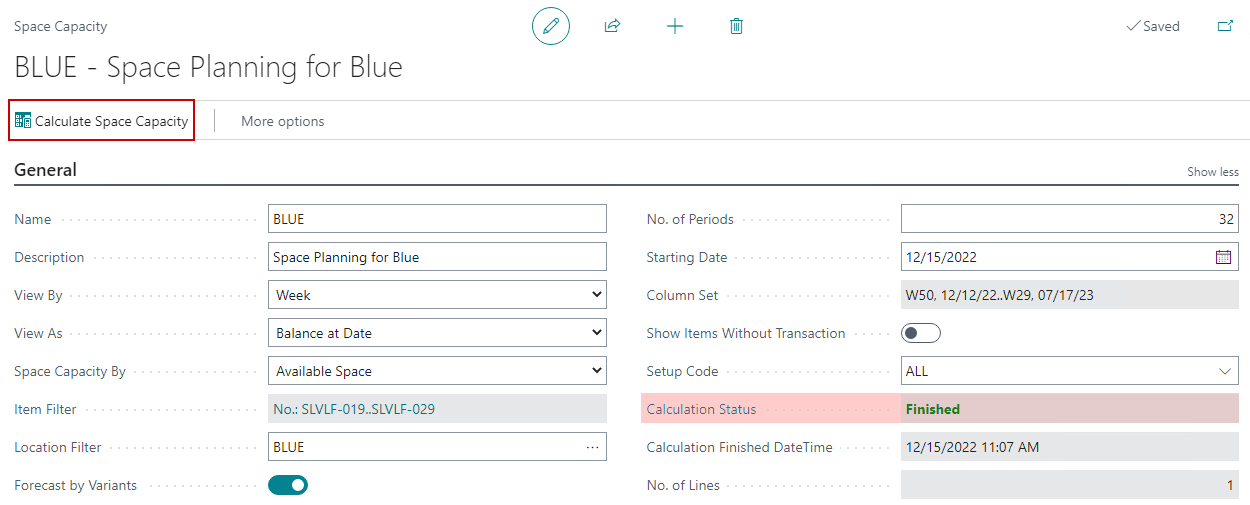Click the pencil edit icon
Image resolution: width=1250 pixels, height=505 pixels.
point(550,26)
